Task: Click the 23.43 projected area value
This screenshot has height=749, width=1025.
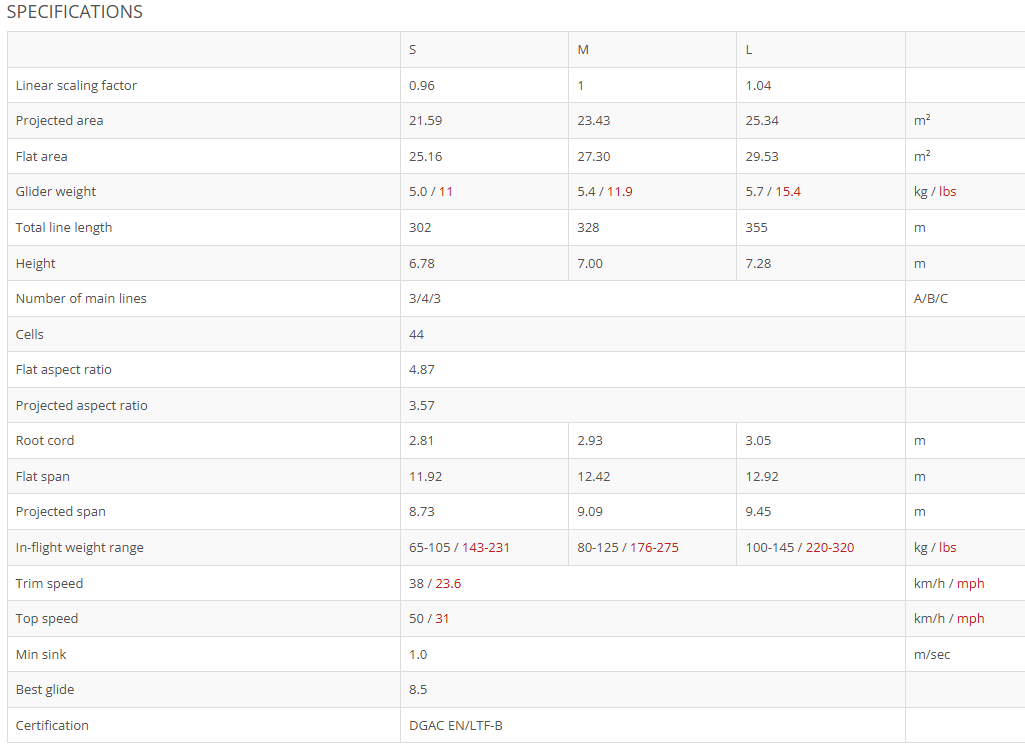Action: [594, 121]
